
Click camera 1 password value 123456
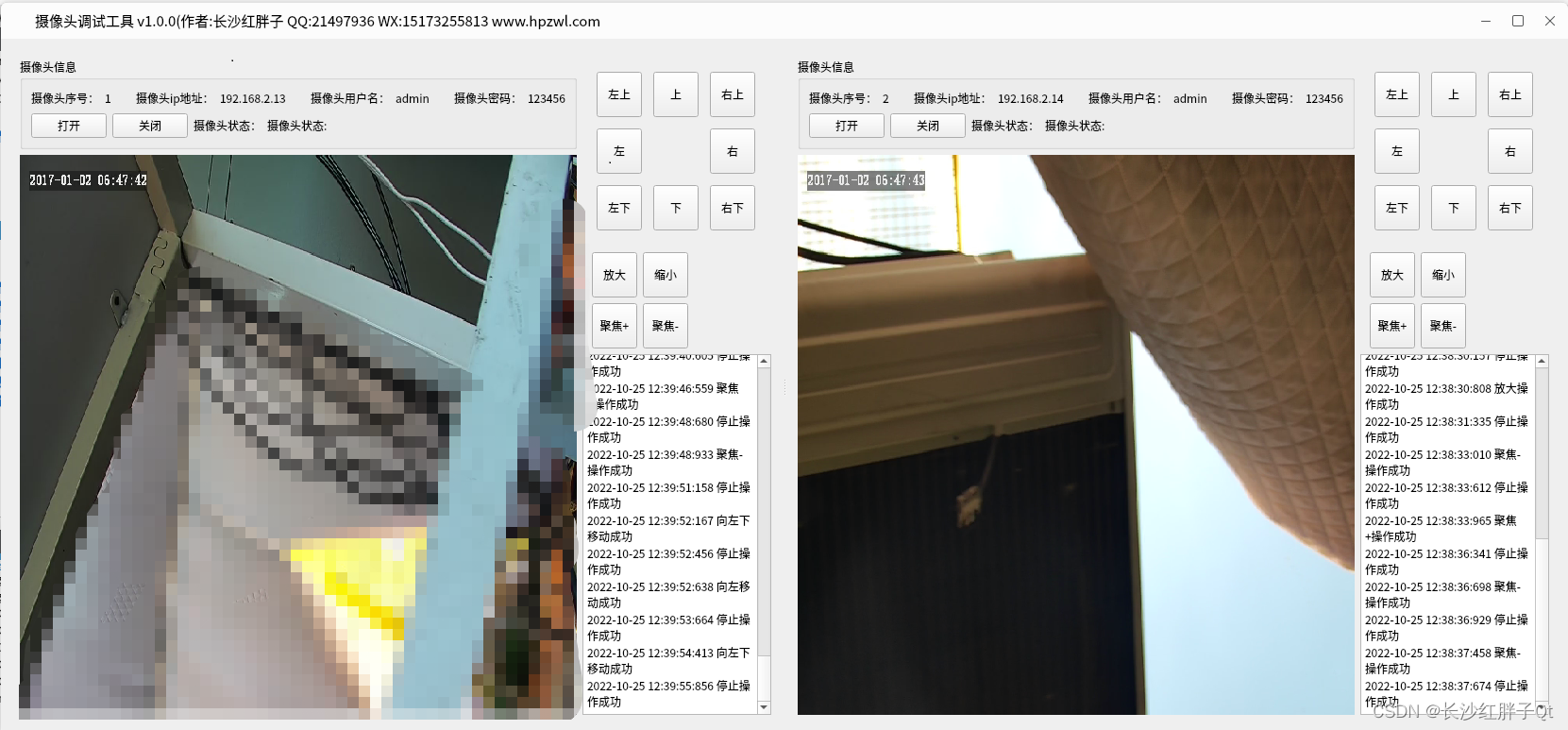coord(547,98)
